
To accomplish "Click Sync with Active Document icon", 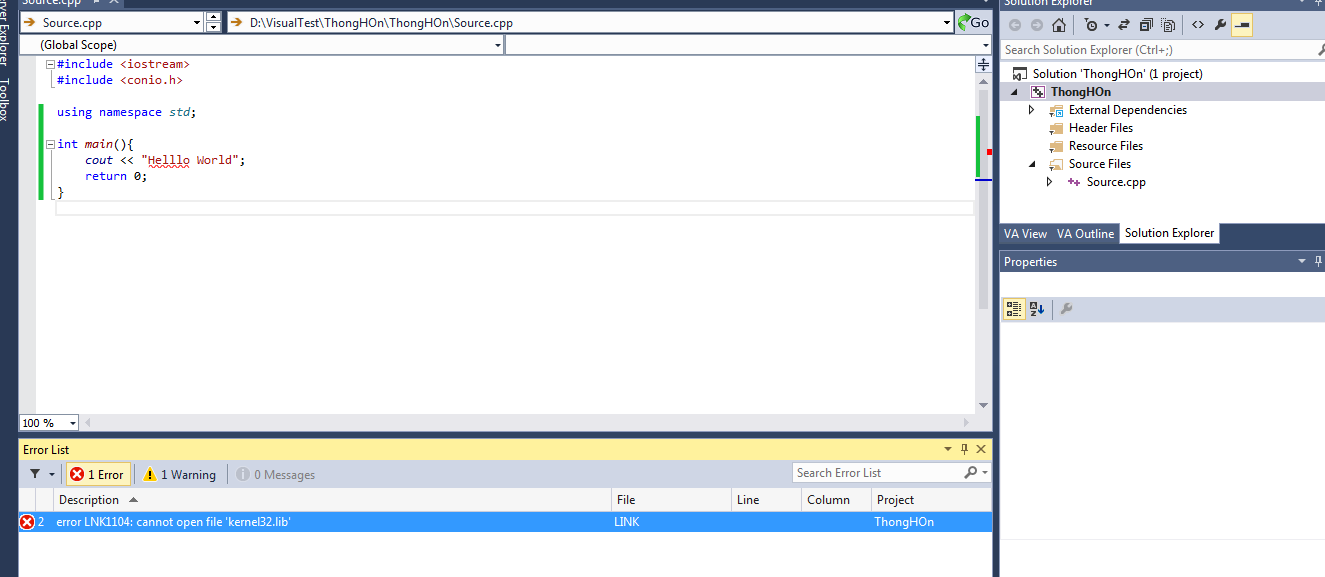I will pos(1124,25).
